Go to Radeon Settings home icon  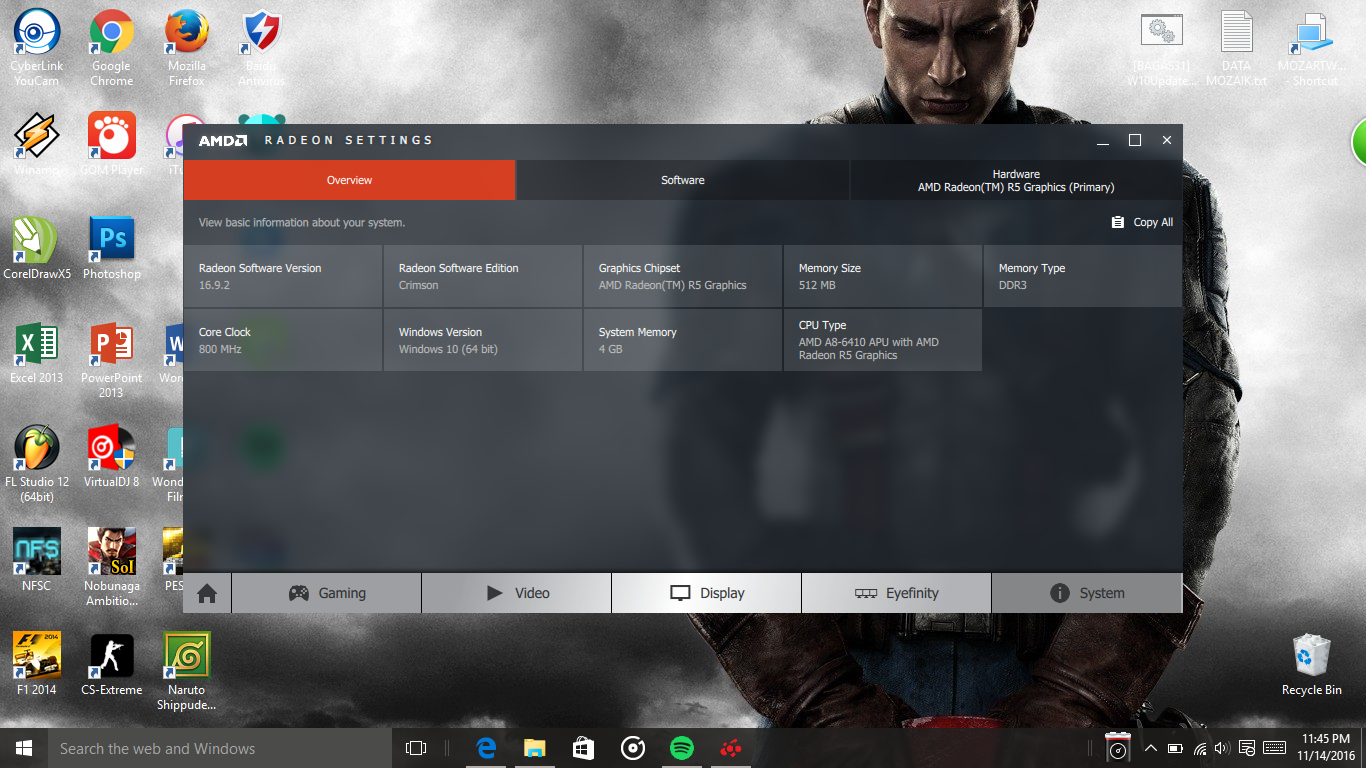pos(207,593)
